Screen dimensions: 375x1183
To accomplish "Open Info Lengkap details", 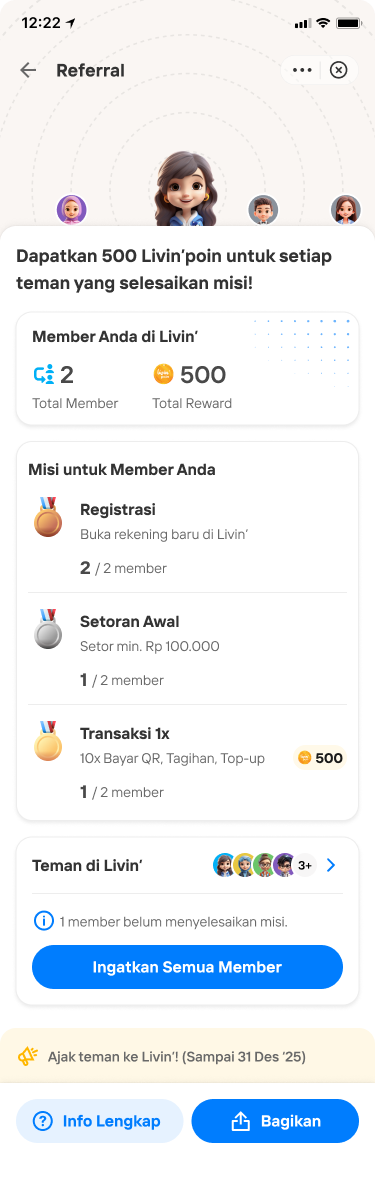I will (100, 1121).
